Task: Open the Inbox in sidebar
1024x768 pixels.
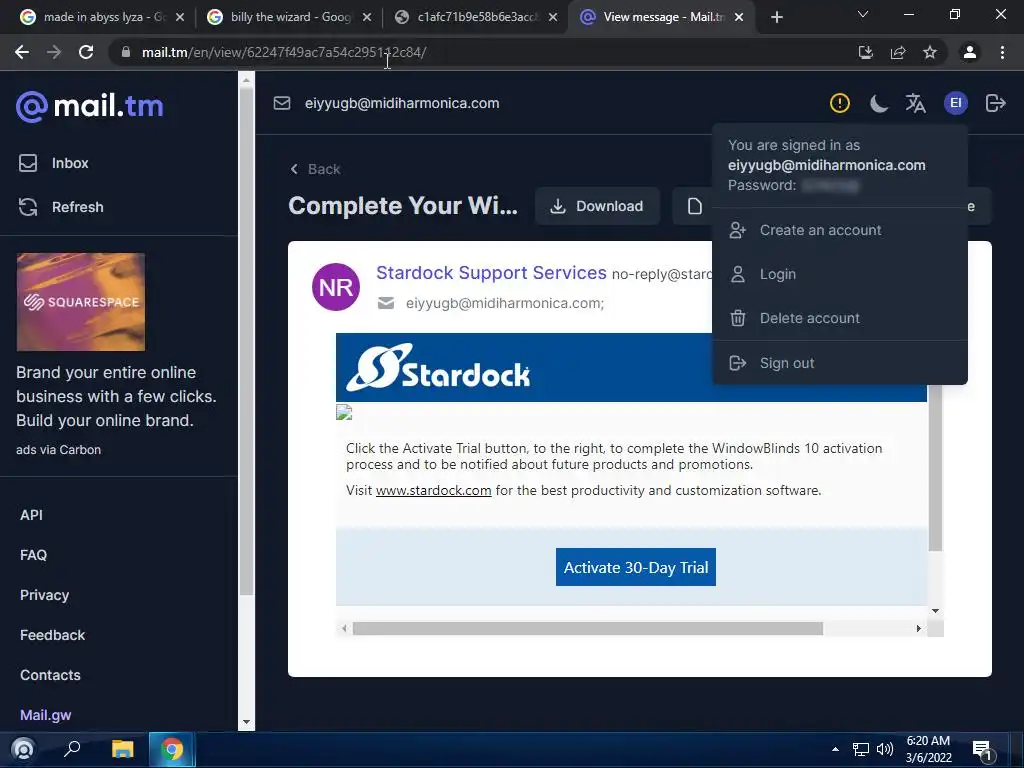Action: (x=54, y=163)
